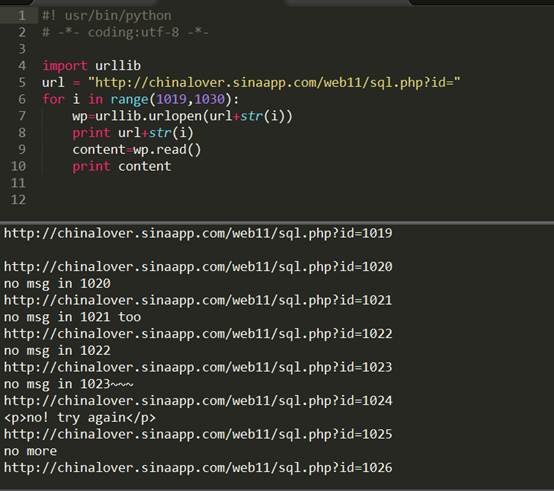Viewport: 554px width, 491px height.
Task: Click the output URL ending in id=1023
Action: pos(198,368)
